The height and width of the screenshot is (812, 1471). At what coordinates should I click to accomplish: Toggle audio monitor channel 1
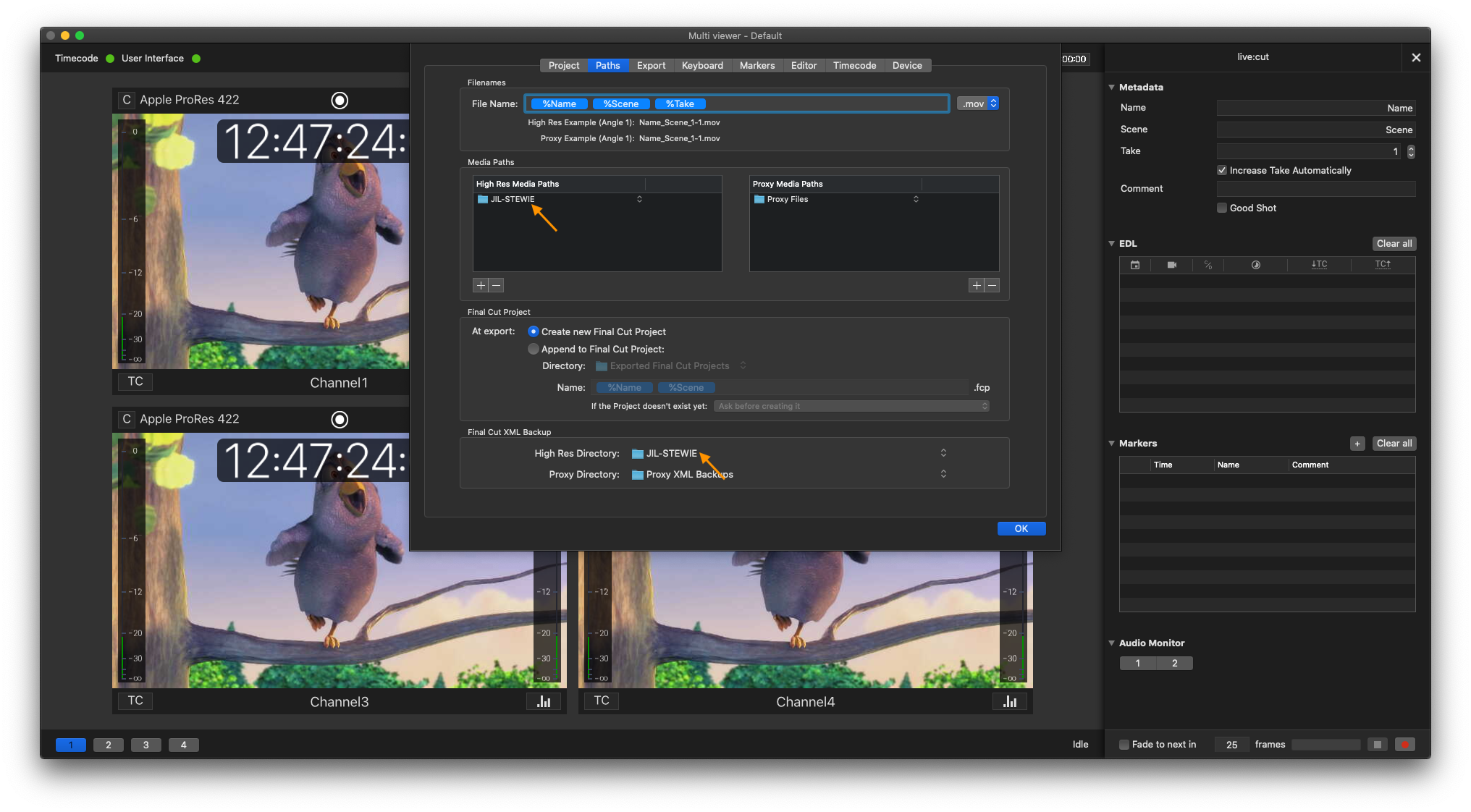tap(1138, 663)
